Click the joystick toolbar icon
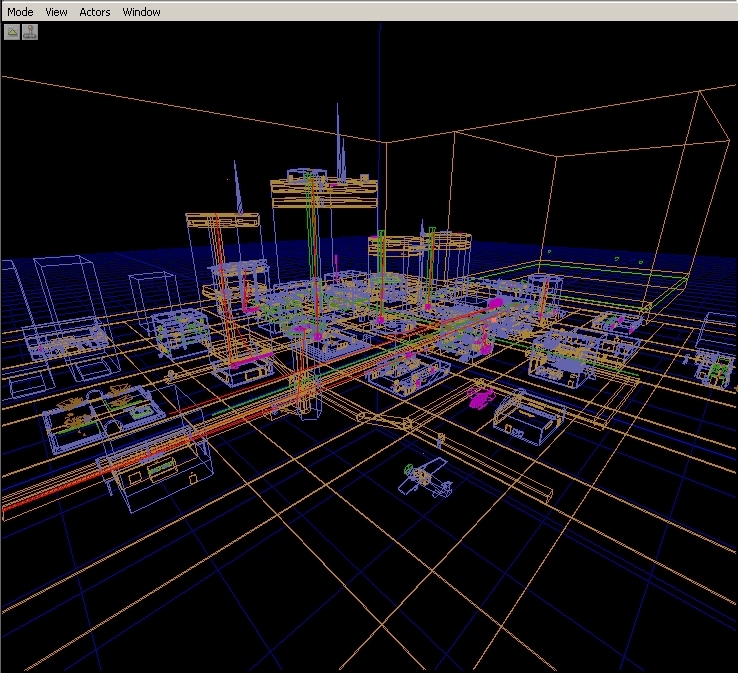738x673 pixels. [x=30, y=32]
